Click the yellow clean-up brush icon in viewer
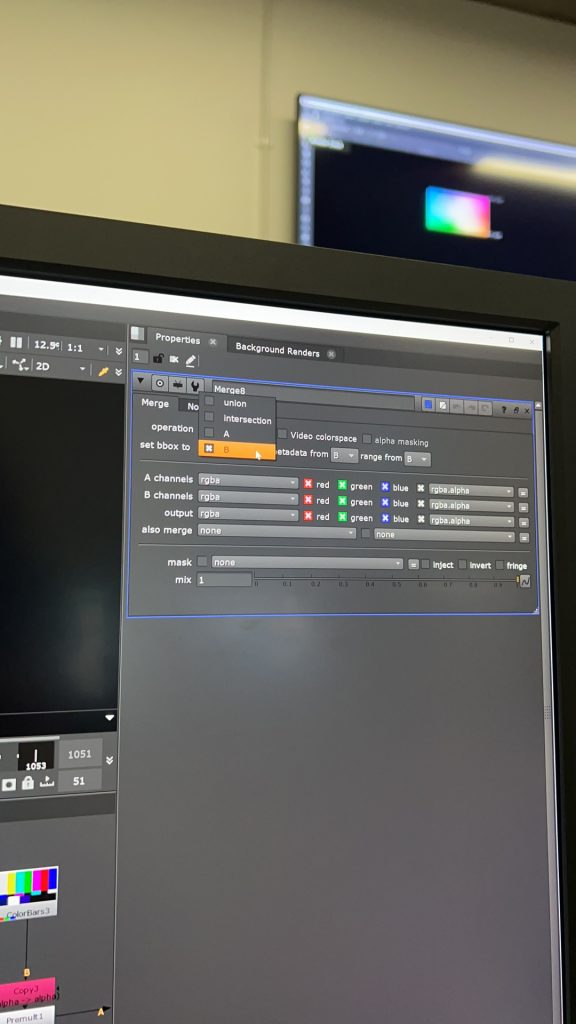Screen dimensions: 576x1024 (103, 371)
